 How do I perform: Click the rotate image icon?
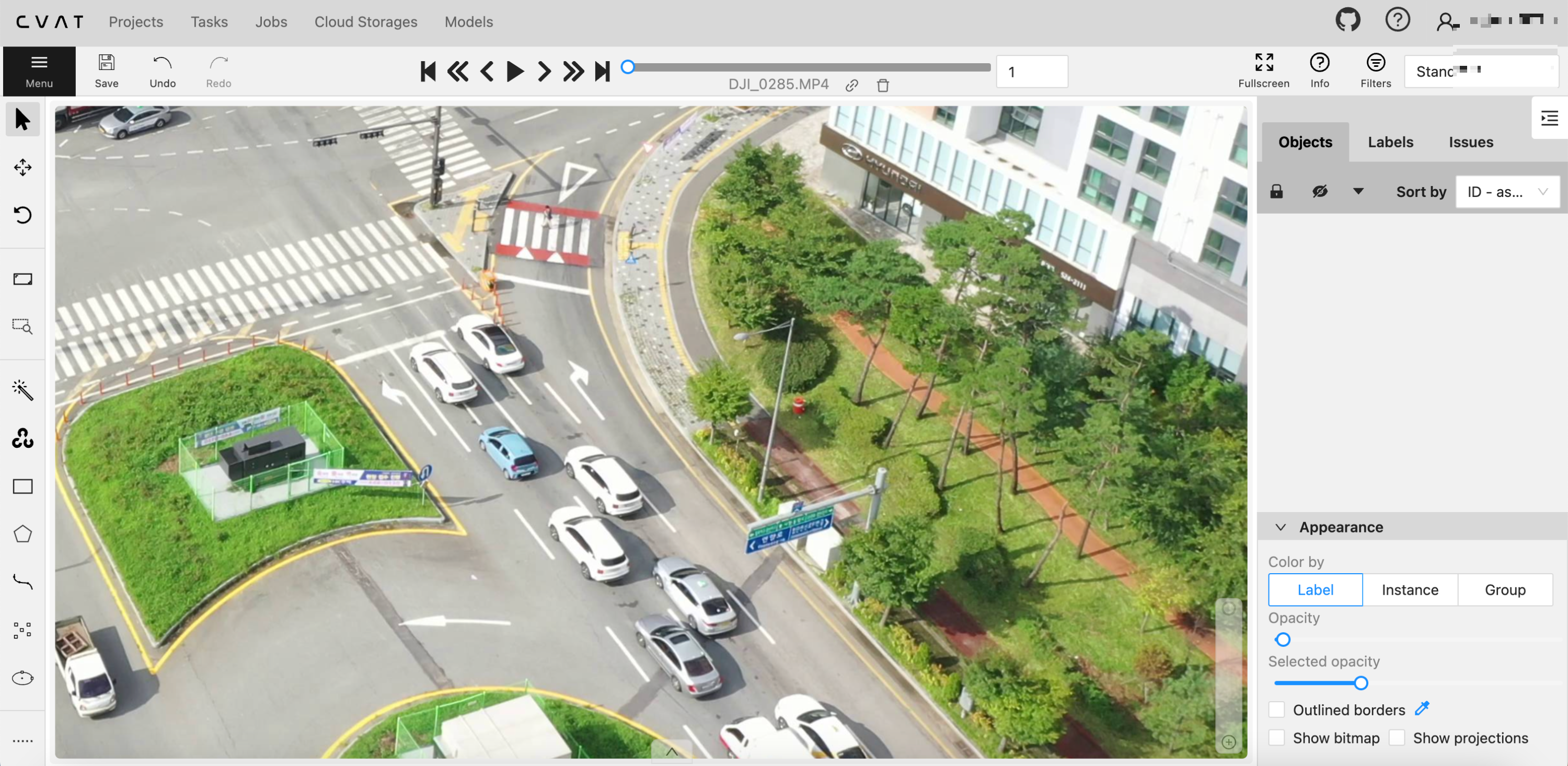coord(22,215)
